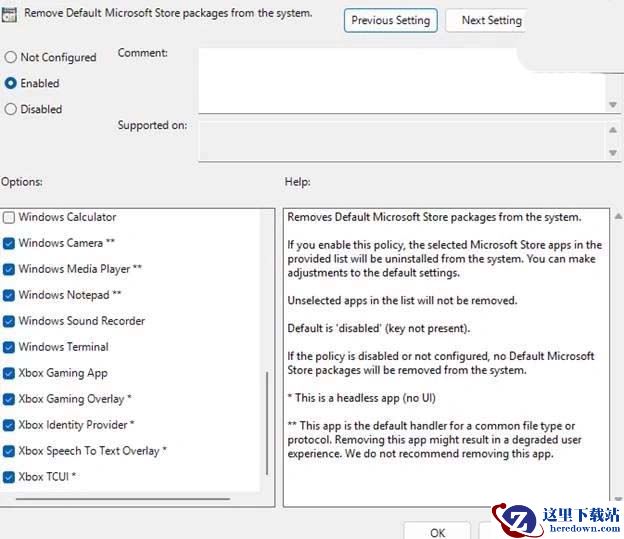
Task: Uncheck the Xbox Gaming App checkbox
Action: (9, 373)
